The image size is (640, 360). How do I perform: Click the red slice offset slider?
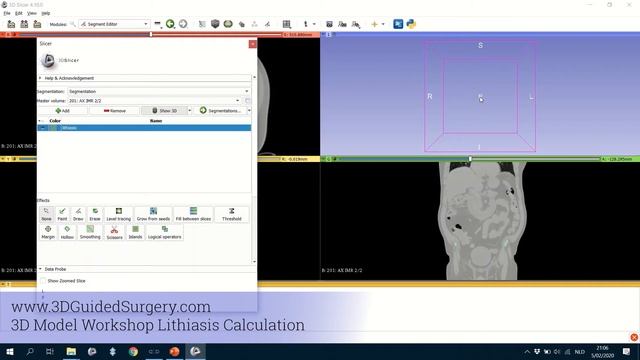(151, 35)
